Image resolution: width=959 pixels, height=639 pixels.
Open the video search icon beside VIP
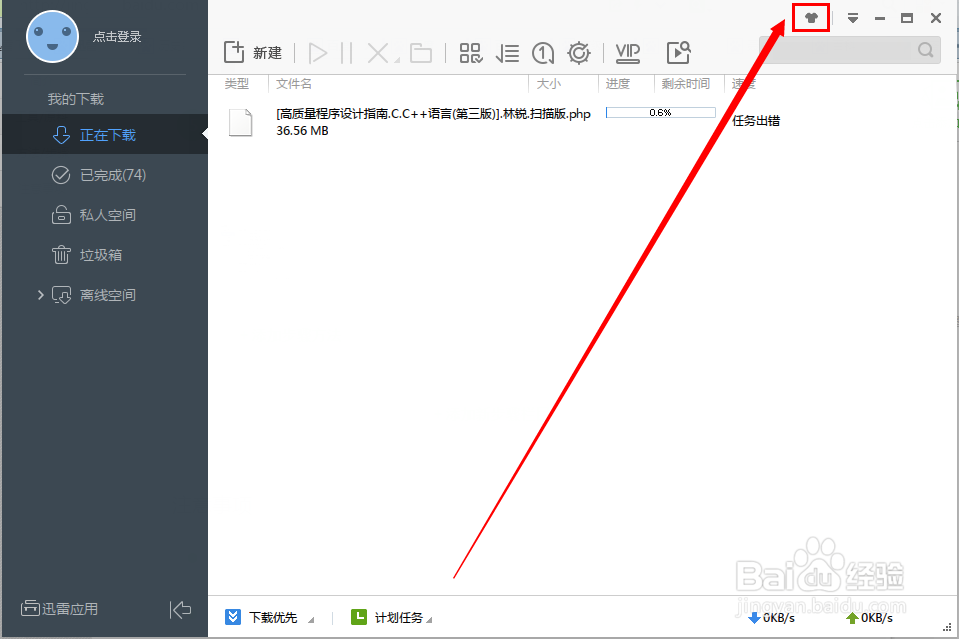(x=679, y=51)
